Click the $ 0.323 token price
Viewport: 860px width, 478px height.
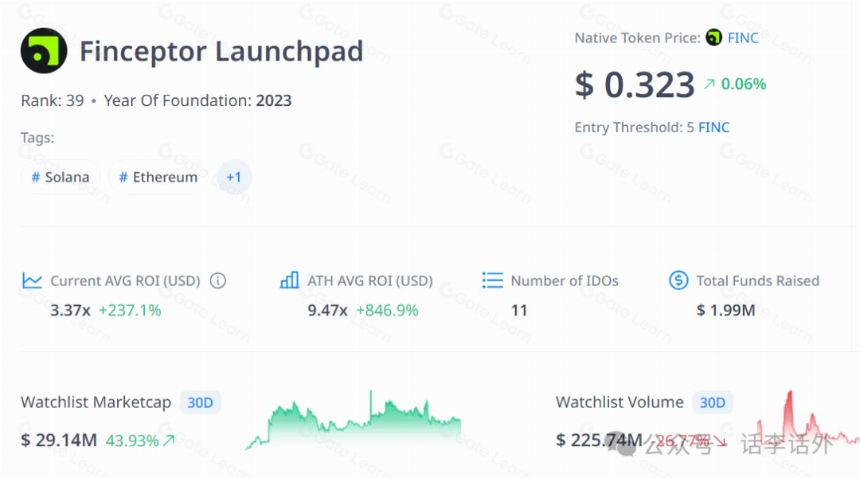pyautogui.click(x=635, y=85)
